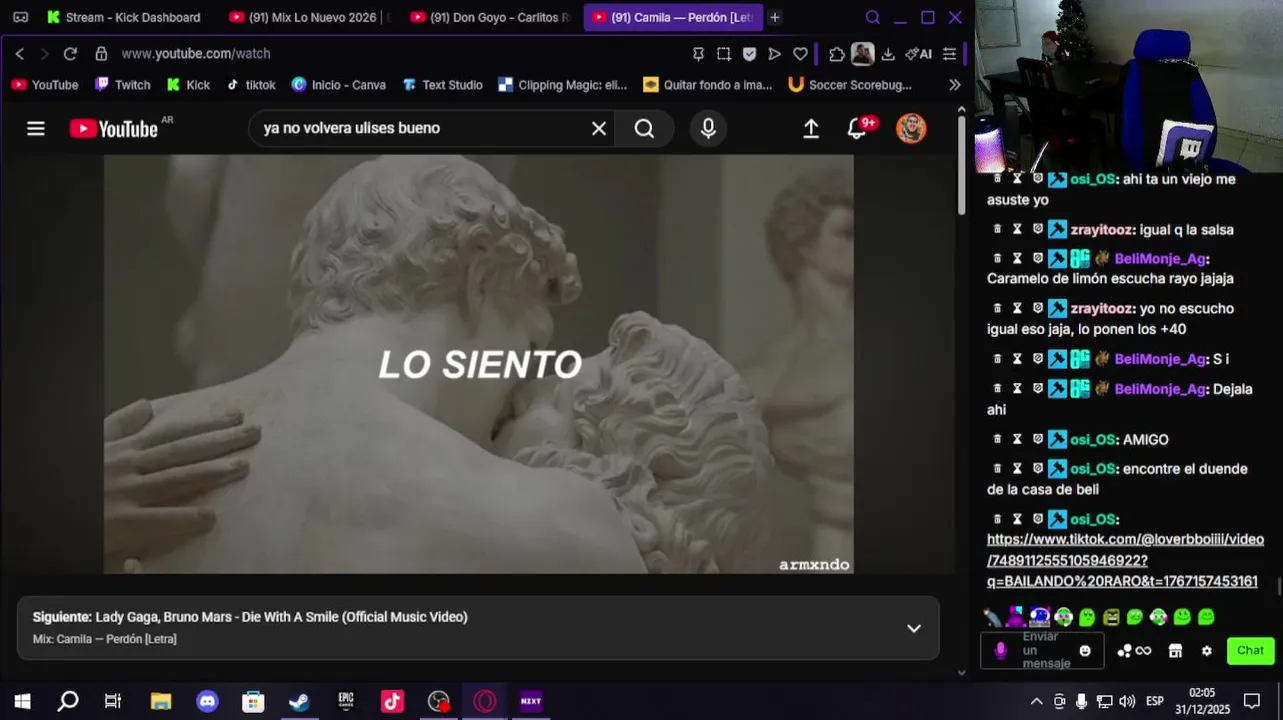Image resolution: width=1283 pixels, height=720 pixels.
Task: Open browser workspaces icon left of tabs
Action: pos(20,17)
